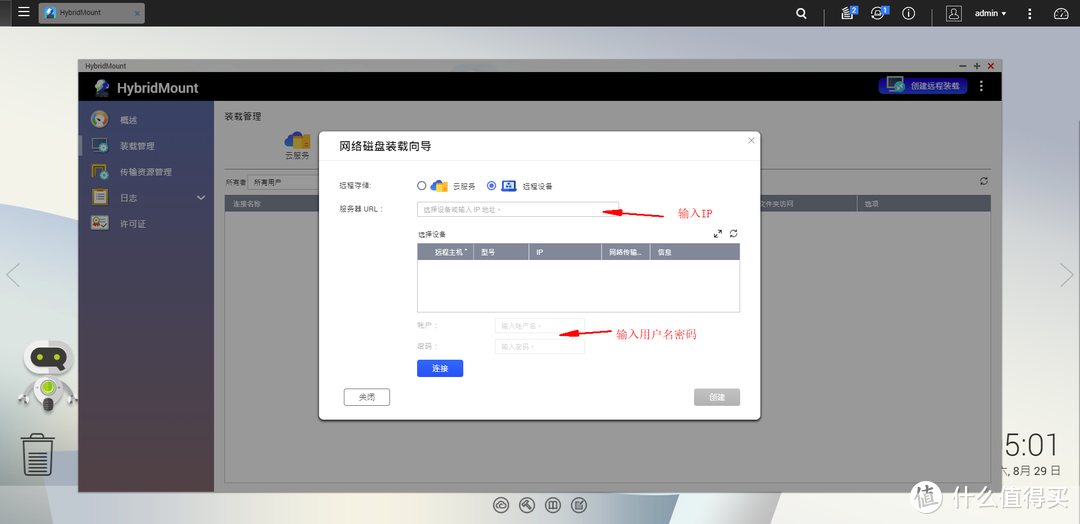Refresh the device selection list
Screen dimensions: 1080x524
tap(734, 234)
